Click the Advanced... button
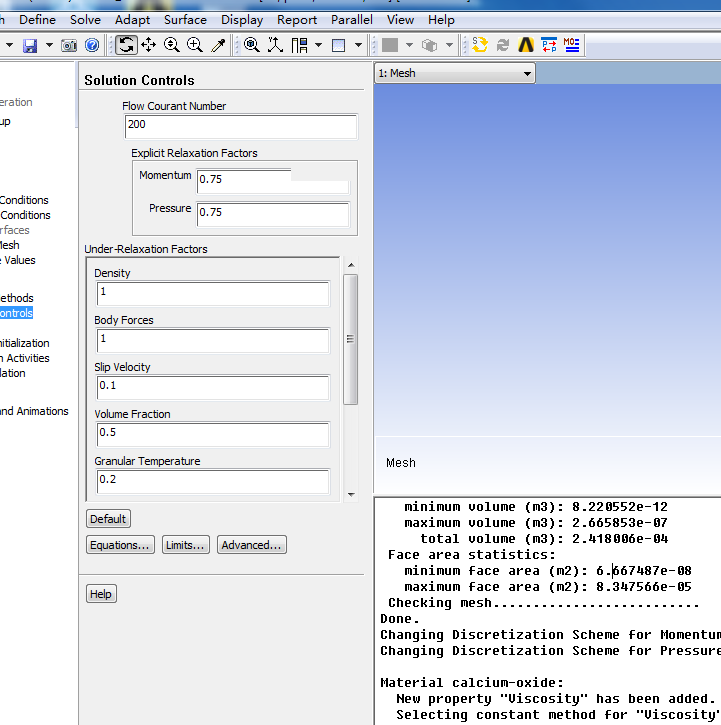This screenshot has width=721, height=725. coord(252,545)
